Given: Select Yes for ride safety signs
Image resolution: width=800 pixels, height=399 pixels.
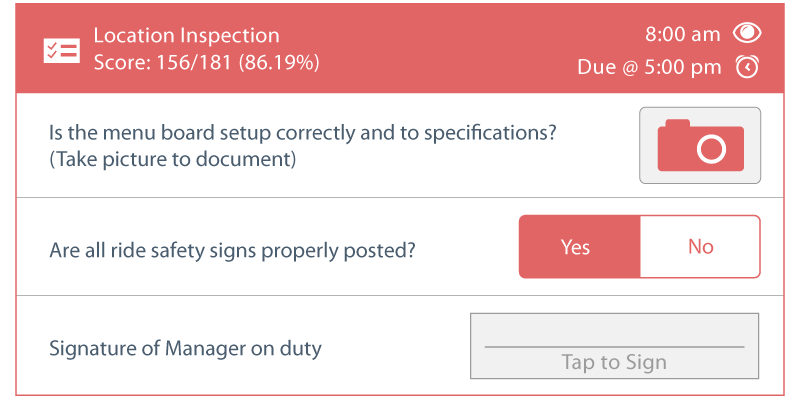Looking at the screenshot, I should [x=579, y=247].
